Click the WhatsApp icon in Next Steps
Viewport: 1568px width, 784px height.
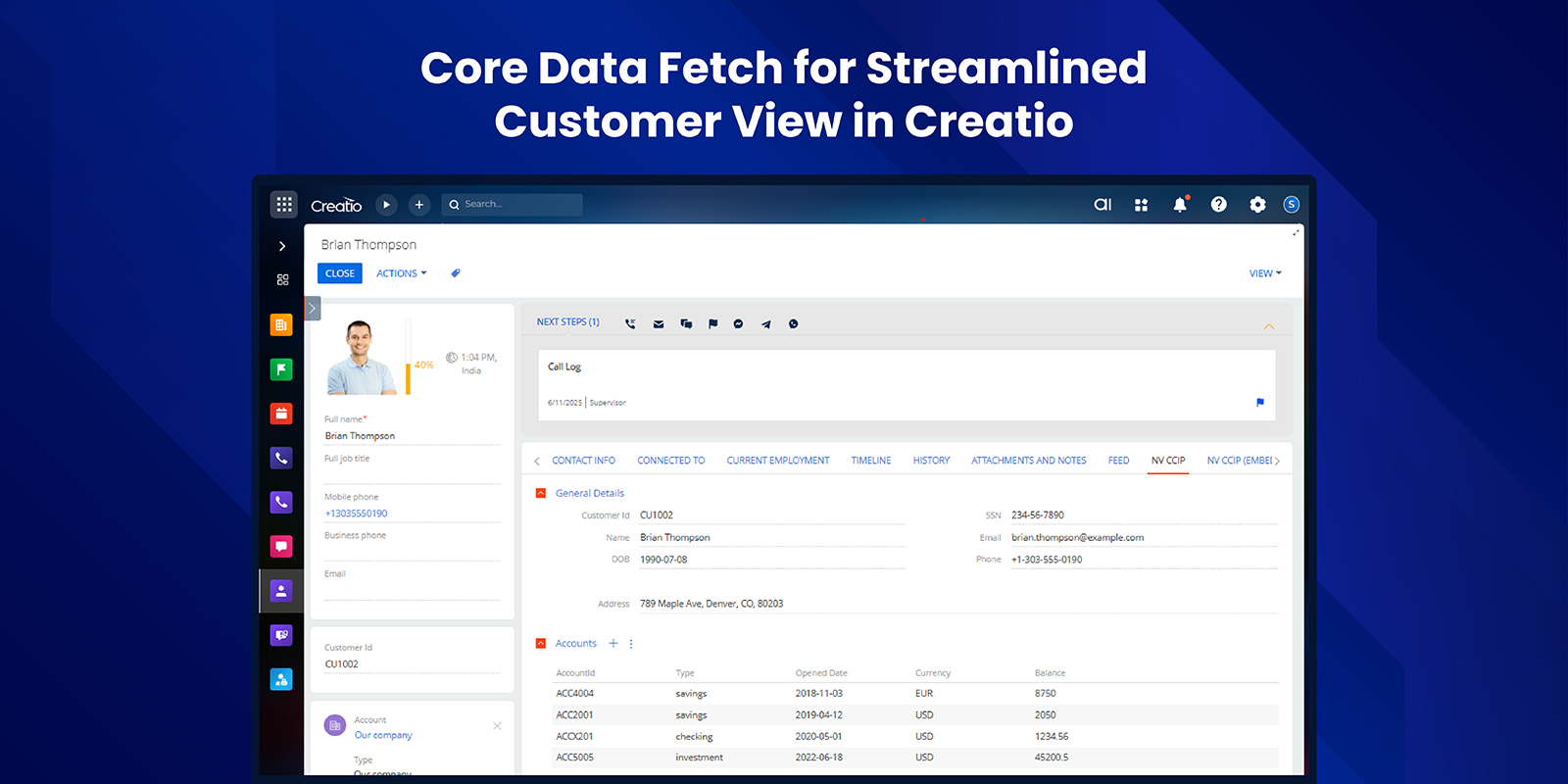[793, 323]
